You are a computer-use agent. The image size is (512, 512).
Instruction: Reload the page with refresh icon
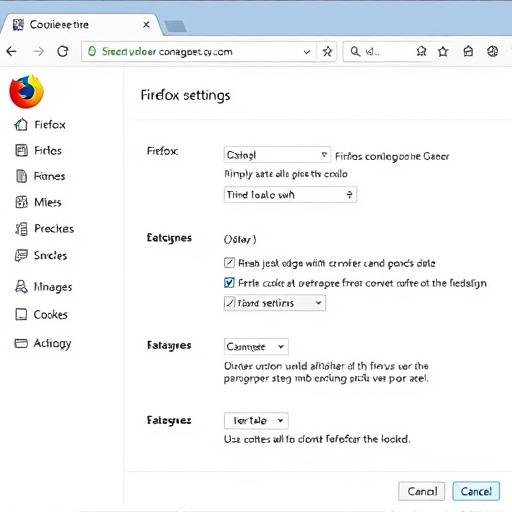click(63, 52)
